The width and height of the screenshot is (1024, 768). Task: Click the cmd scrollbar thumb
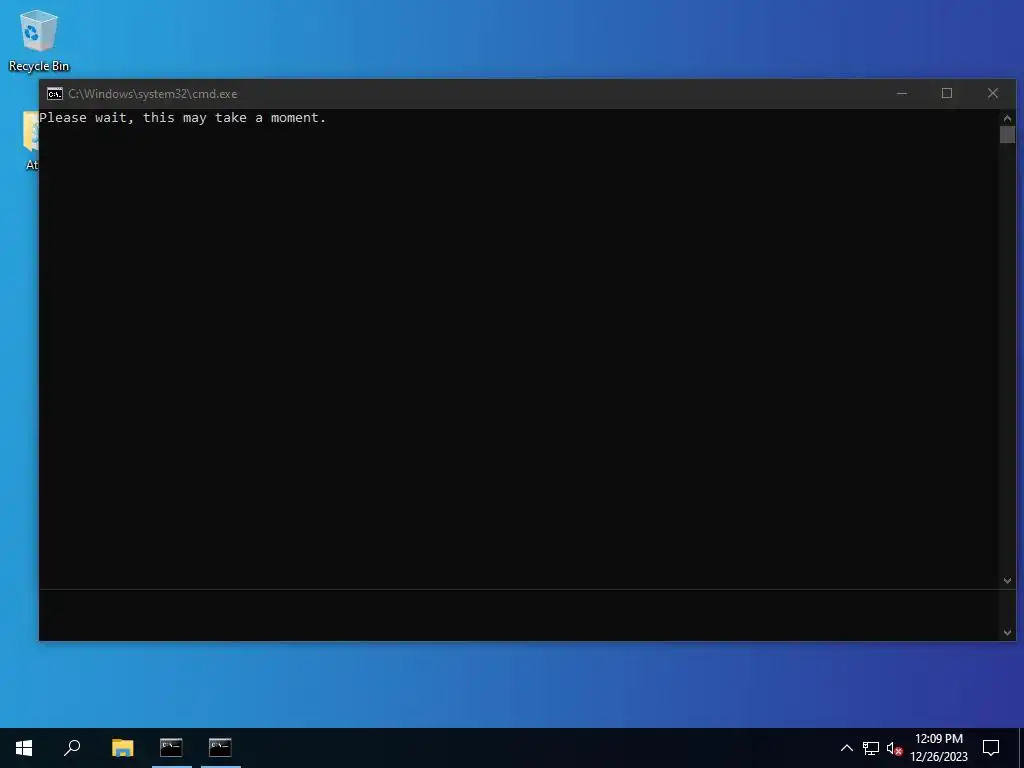click(1007, 135)
